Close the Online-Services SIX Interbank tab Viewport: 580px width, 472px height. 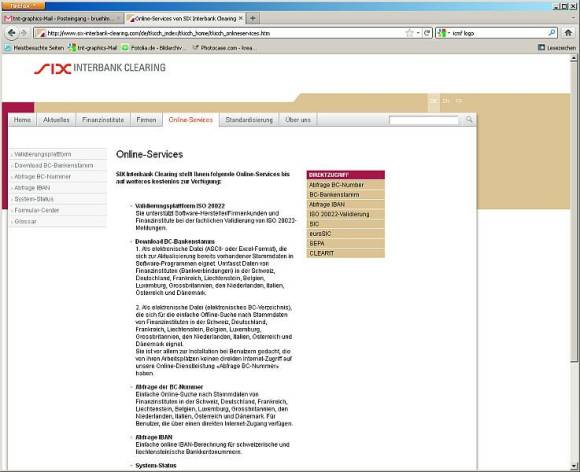tap(240, 18)
